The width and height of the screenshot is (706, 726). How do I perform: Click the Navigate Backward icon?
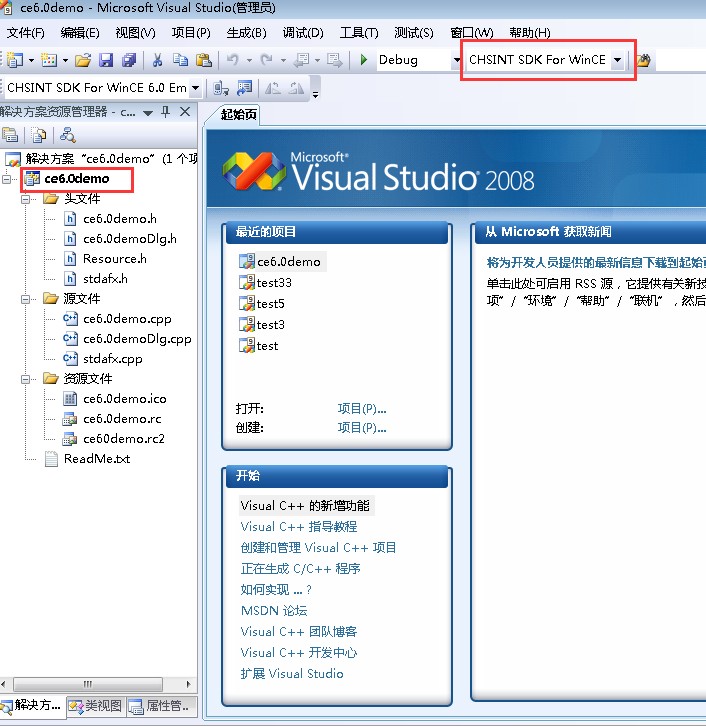point(302,60)
